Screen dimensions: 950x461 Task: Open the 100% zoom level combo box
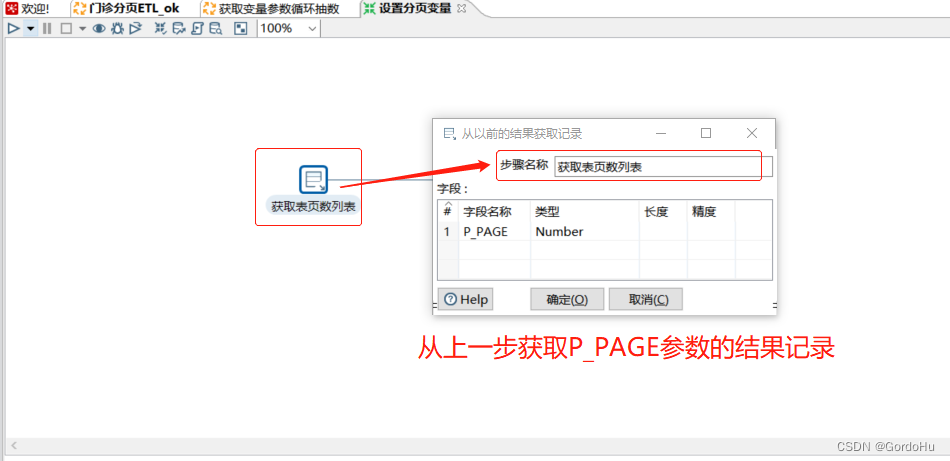(288, 28)
